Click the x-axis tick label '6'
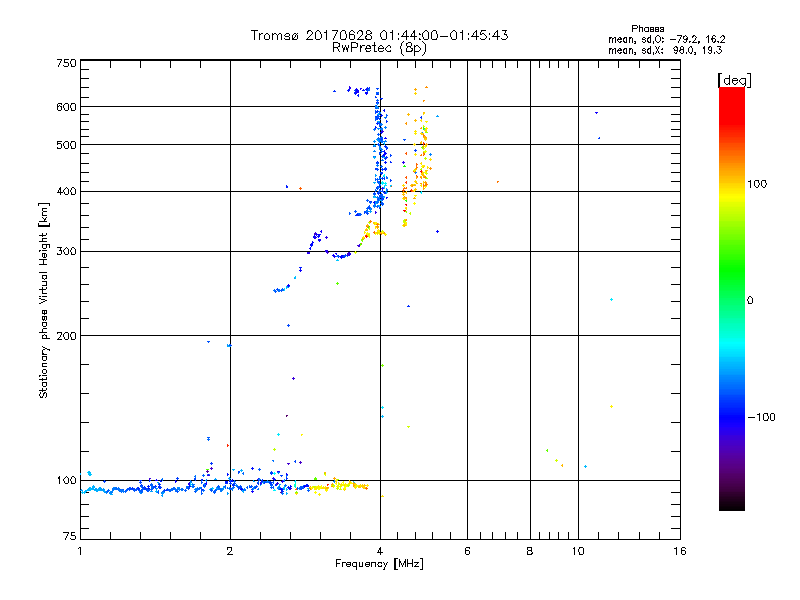 click(467, 551)
